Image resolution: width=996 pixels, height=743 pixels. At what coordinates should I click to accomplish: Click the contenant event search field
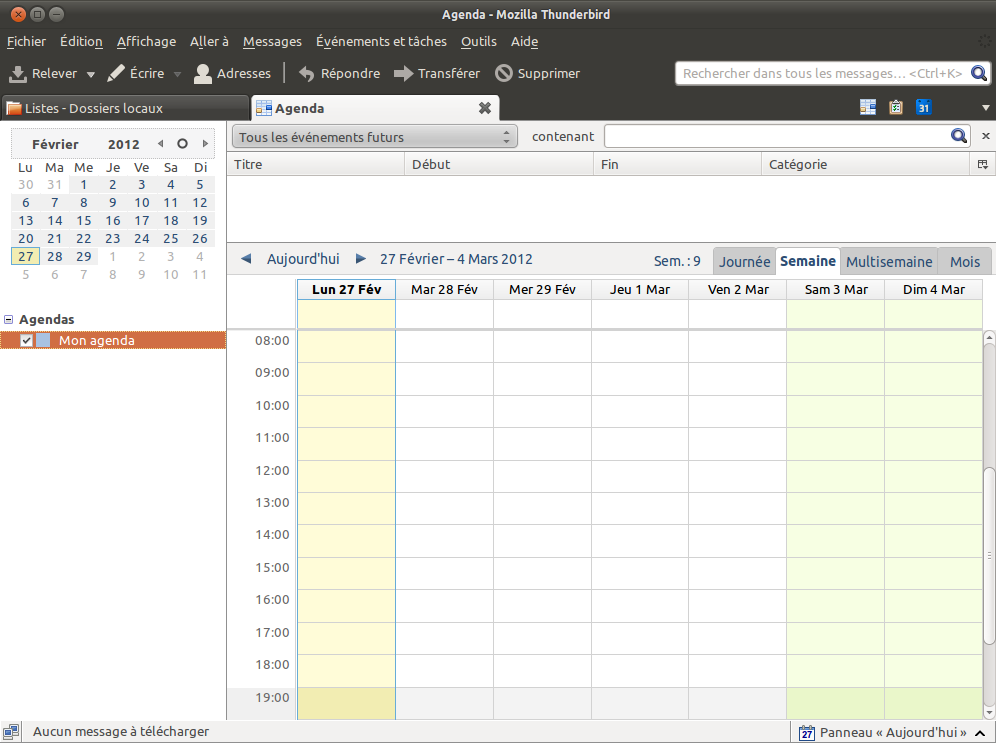pyautogui.click(x=776, y=136)
